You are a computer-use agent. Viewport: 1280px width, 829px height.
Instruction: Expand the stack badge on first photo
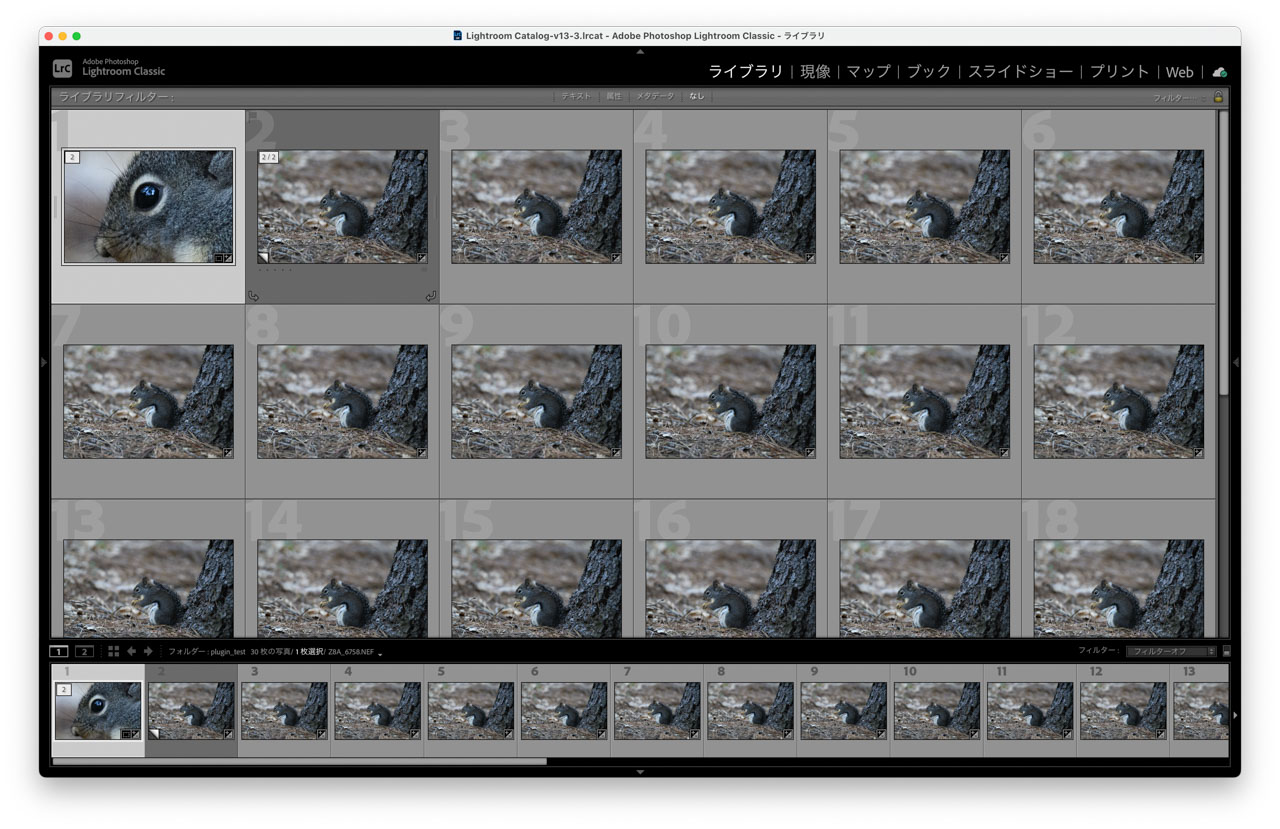[72, 157]
